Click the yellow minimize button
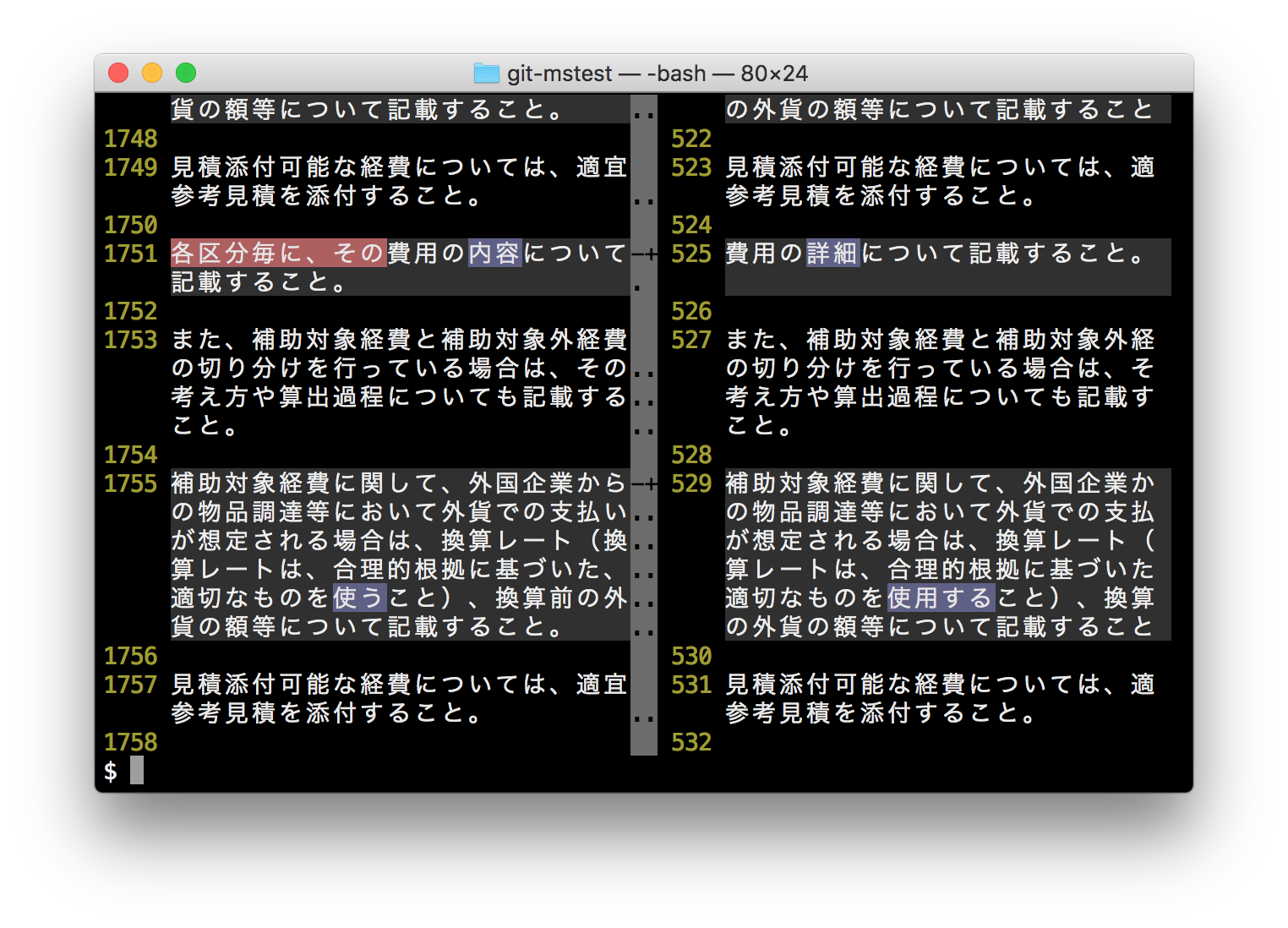 tap(152, 73)
